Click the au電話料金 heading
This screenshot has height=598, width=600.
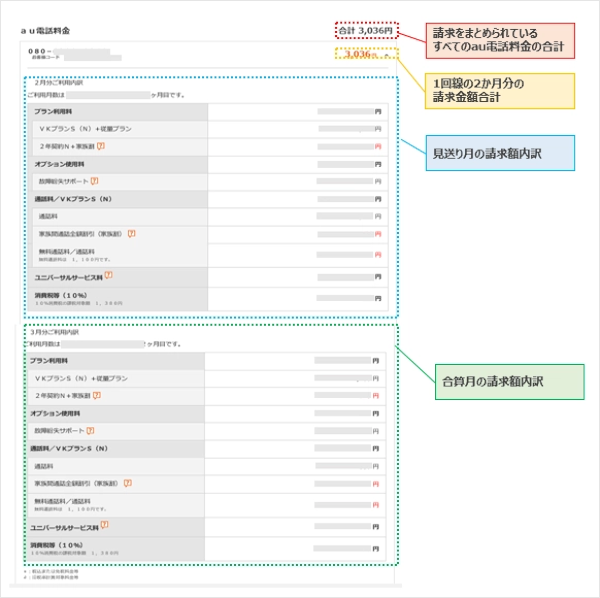click(x=44, y=32)
